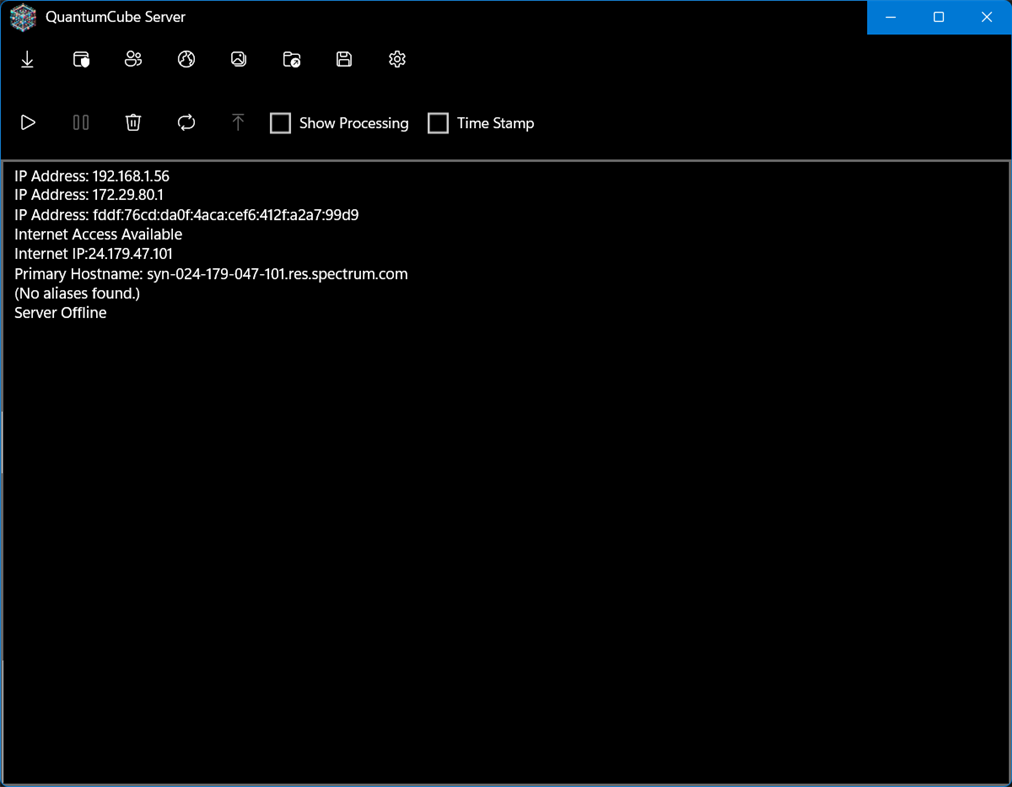
Task: Click the Primary Hostname text line
Action: (x=210, y=273)
